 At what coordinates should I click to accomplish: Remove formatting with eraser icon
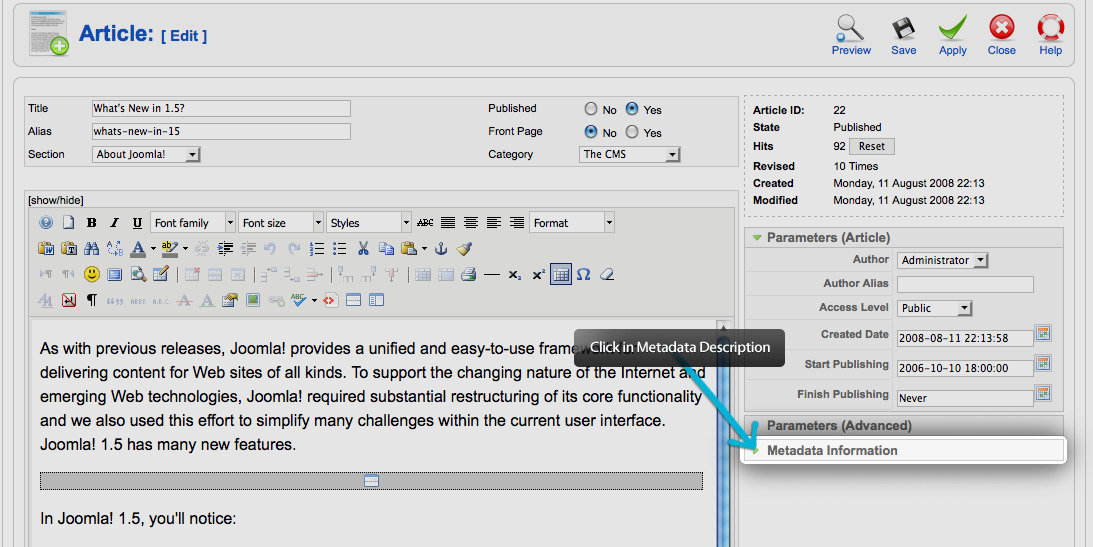pyautogui.click(x=606, y=275)
